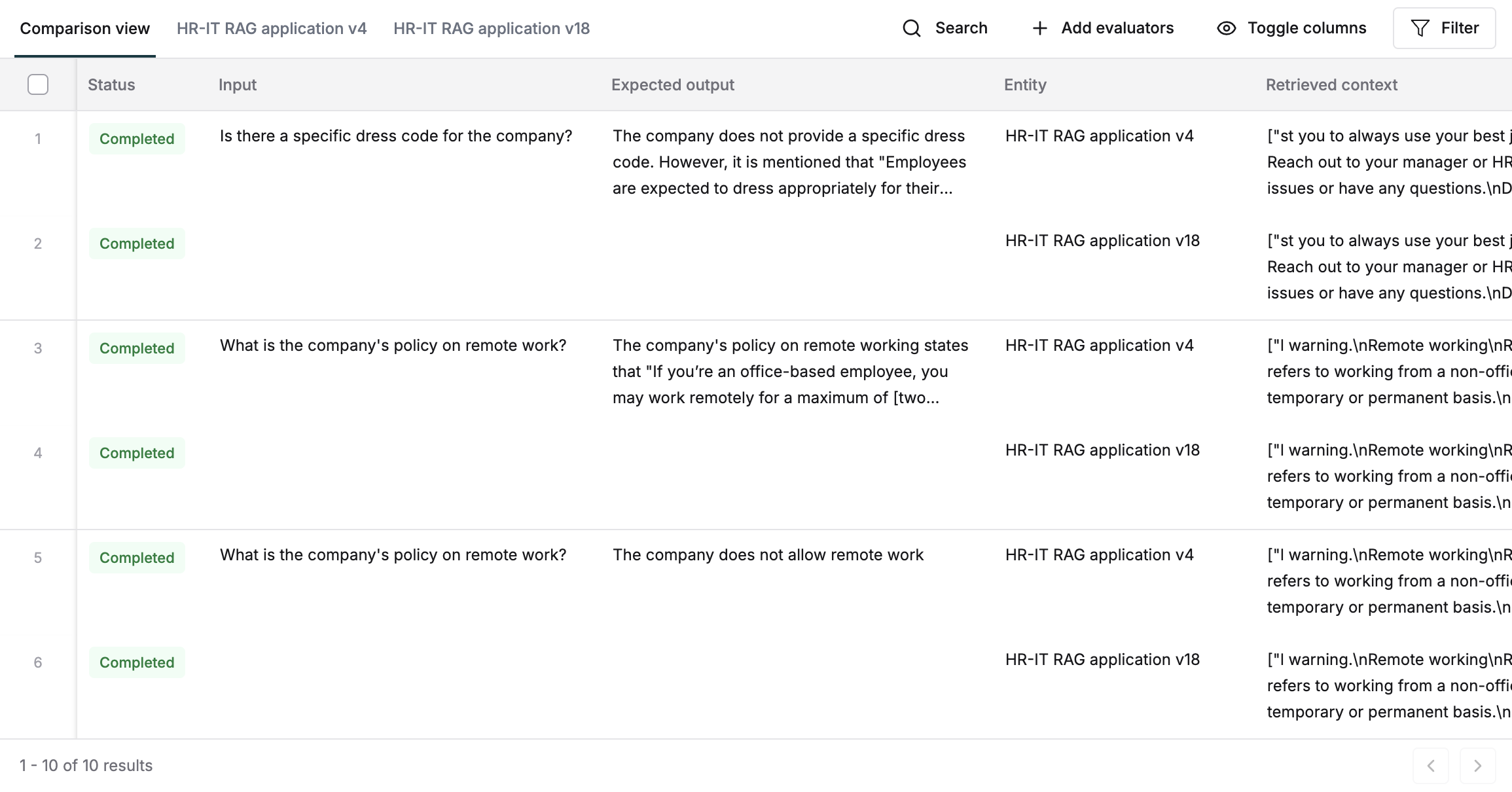Click the funnel Filter icon
Viewport: 1512px width, 792px height.
1420,28
